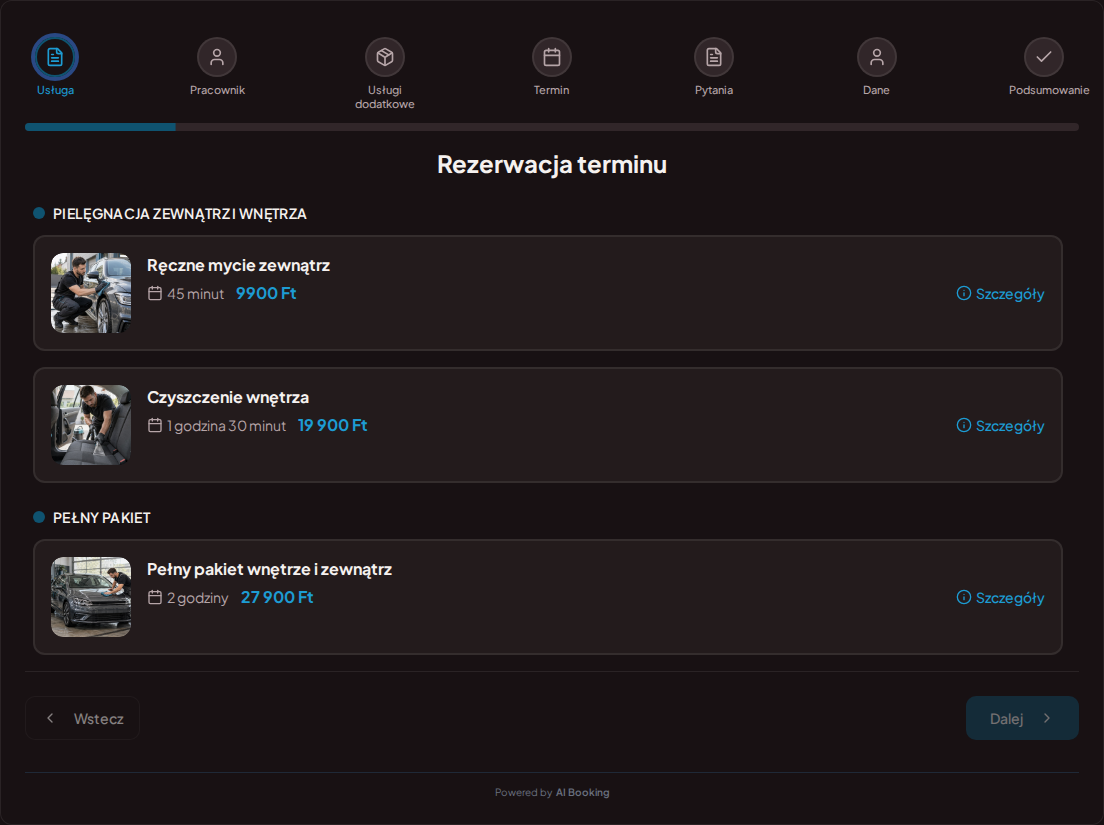Open Szczegóły for Pełny pakiet wnętrze i zewnątrz
Screen dimensions: 1104x825
tap(1000, 598)
